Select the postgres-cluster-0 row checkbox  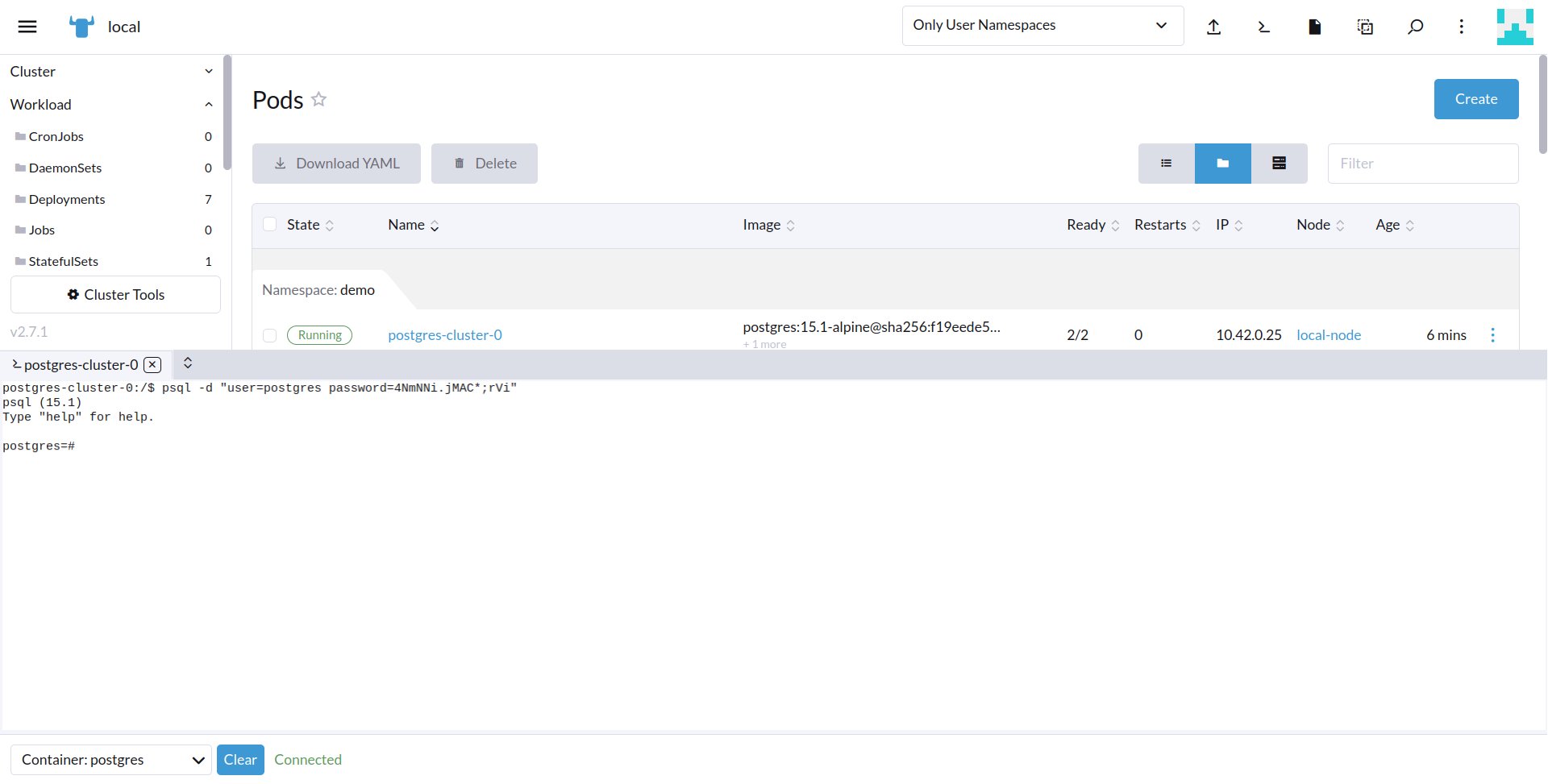(269, 335)
